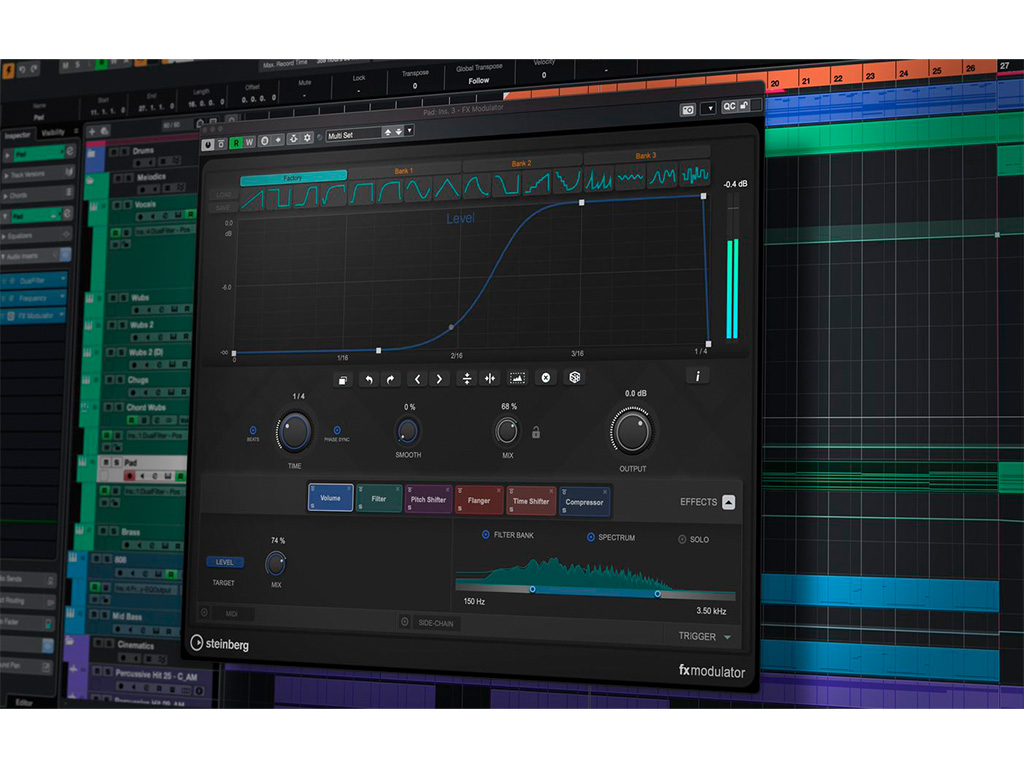This screenshot has width=1024, height=768.
Task: Enable the SOLO option
Action: click(682, 539)
